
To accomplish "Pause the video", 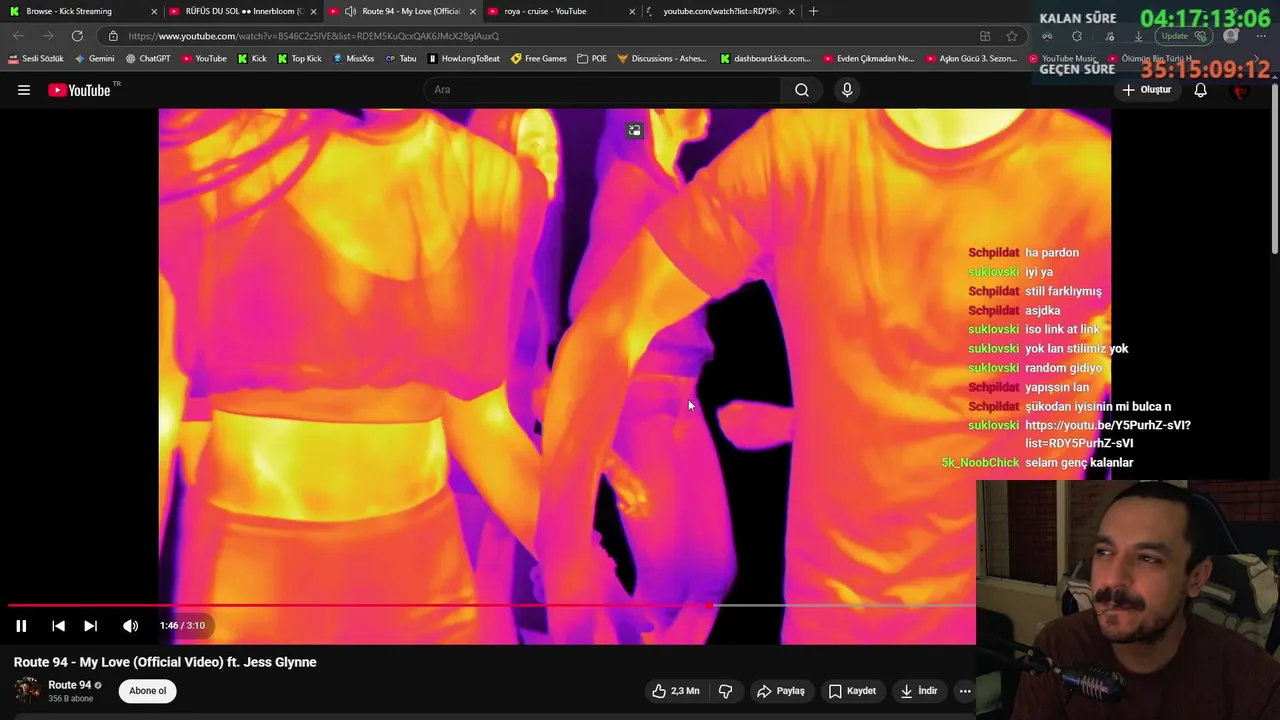I will coord(21,626).
